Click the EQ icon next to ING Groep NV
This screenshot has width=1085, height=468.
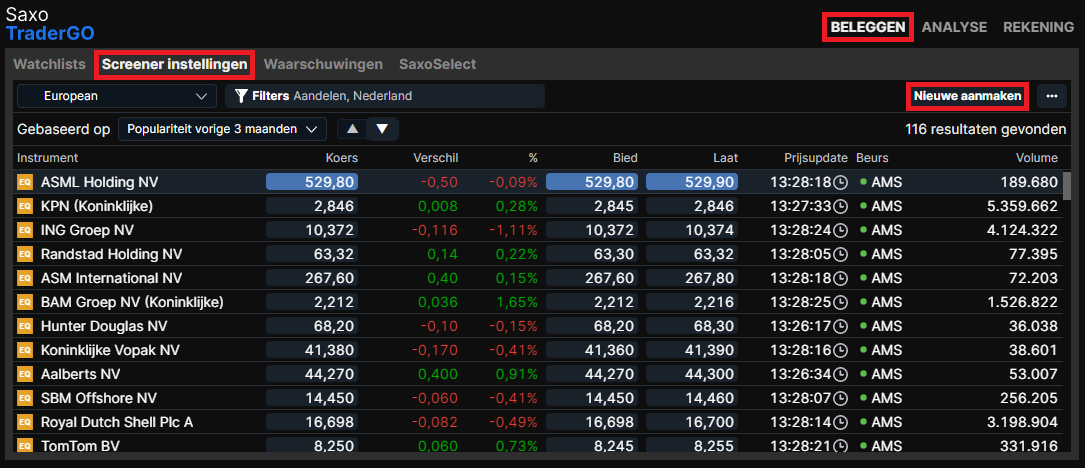tap(25, 230)
